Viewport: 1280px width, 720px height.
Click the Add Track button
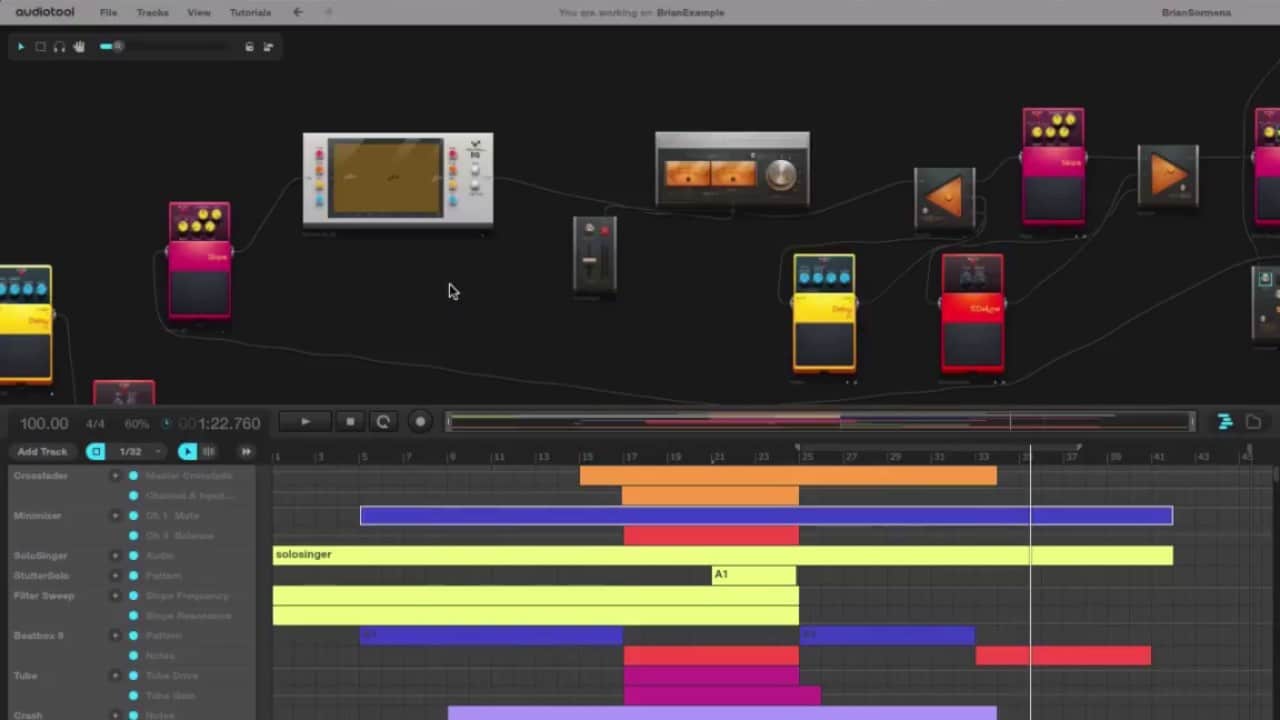click(x=42, y=452)
